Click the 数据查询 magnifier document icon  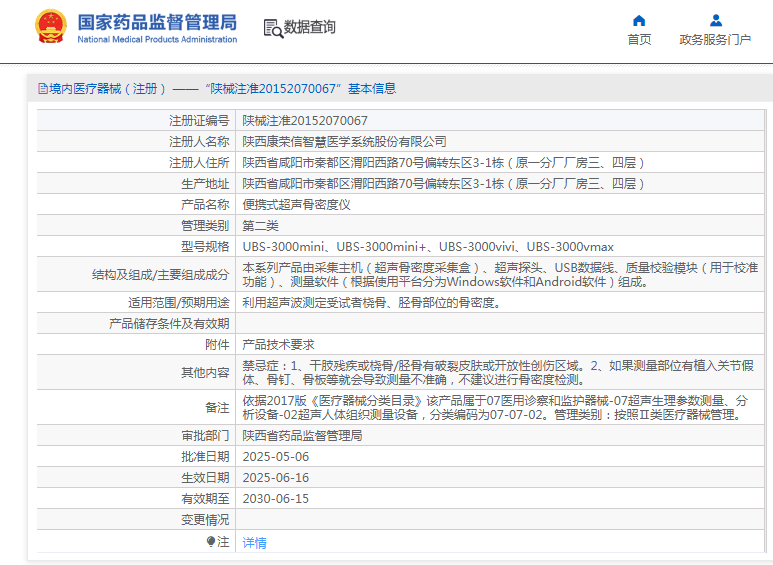(x=272, y=28)
